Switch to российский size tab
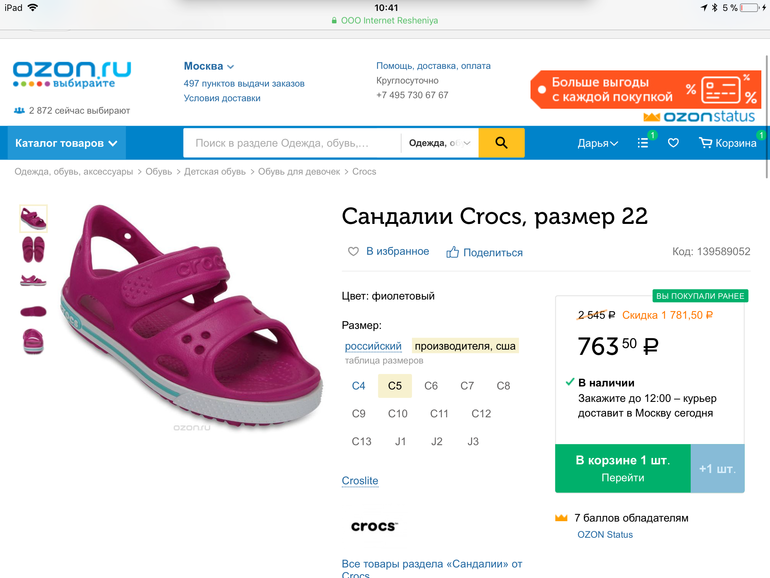Viewport: 770px width, 578px height. coord(373,346)
